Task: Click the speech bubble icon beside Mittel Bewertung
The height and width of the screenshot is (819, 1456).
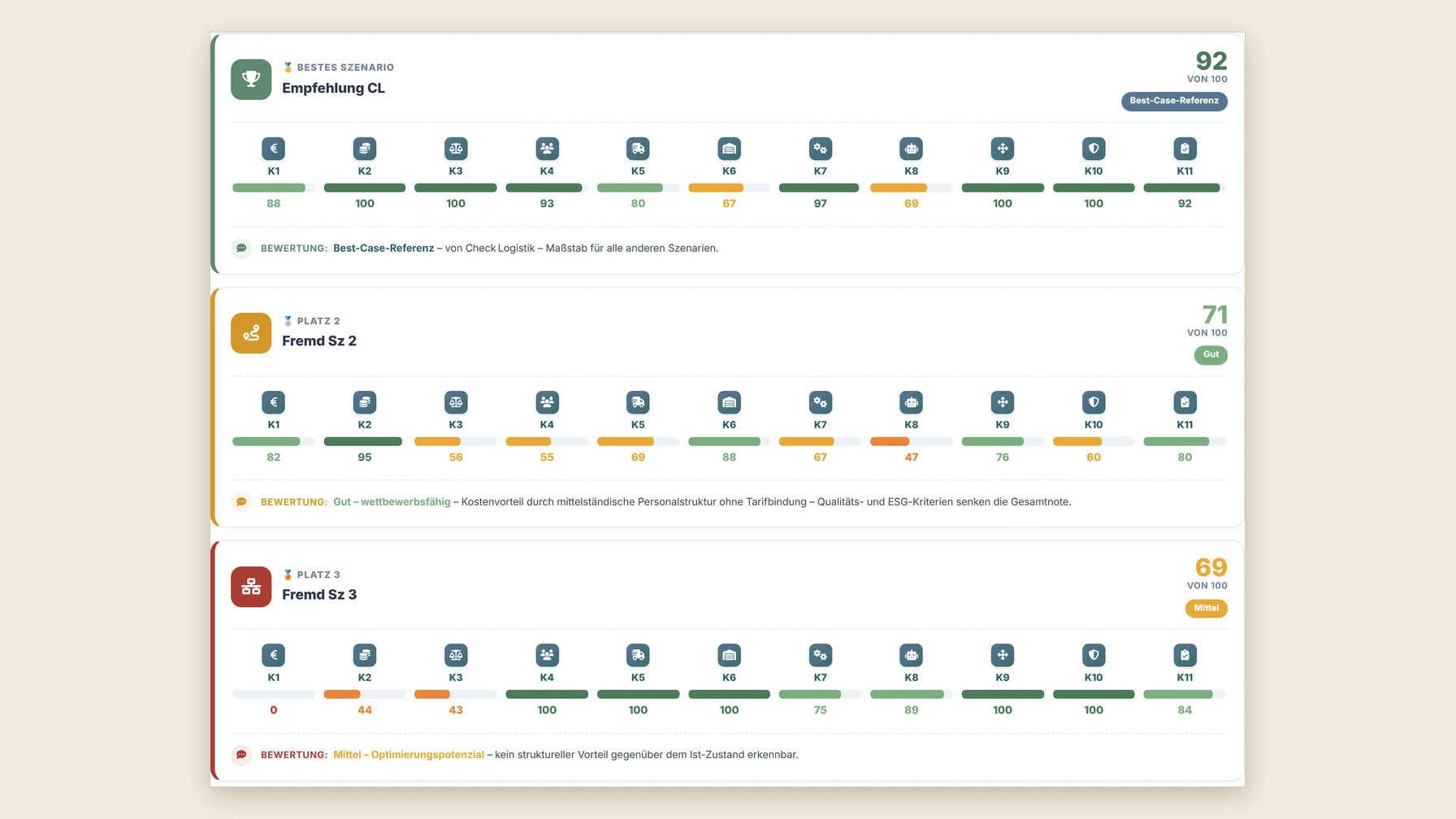Action: pos(241,755)
